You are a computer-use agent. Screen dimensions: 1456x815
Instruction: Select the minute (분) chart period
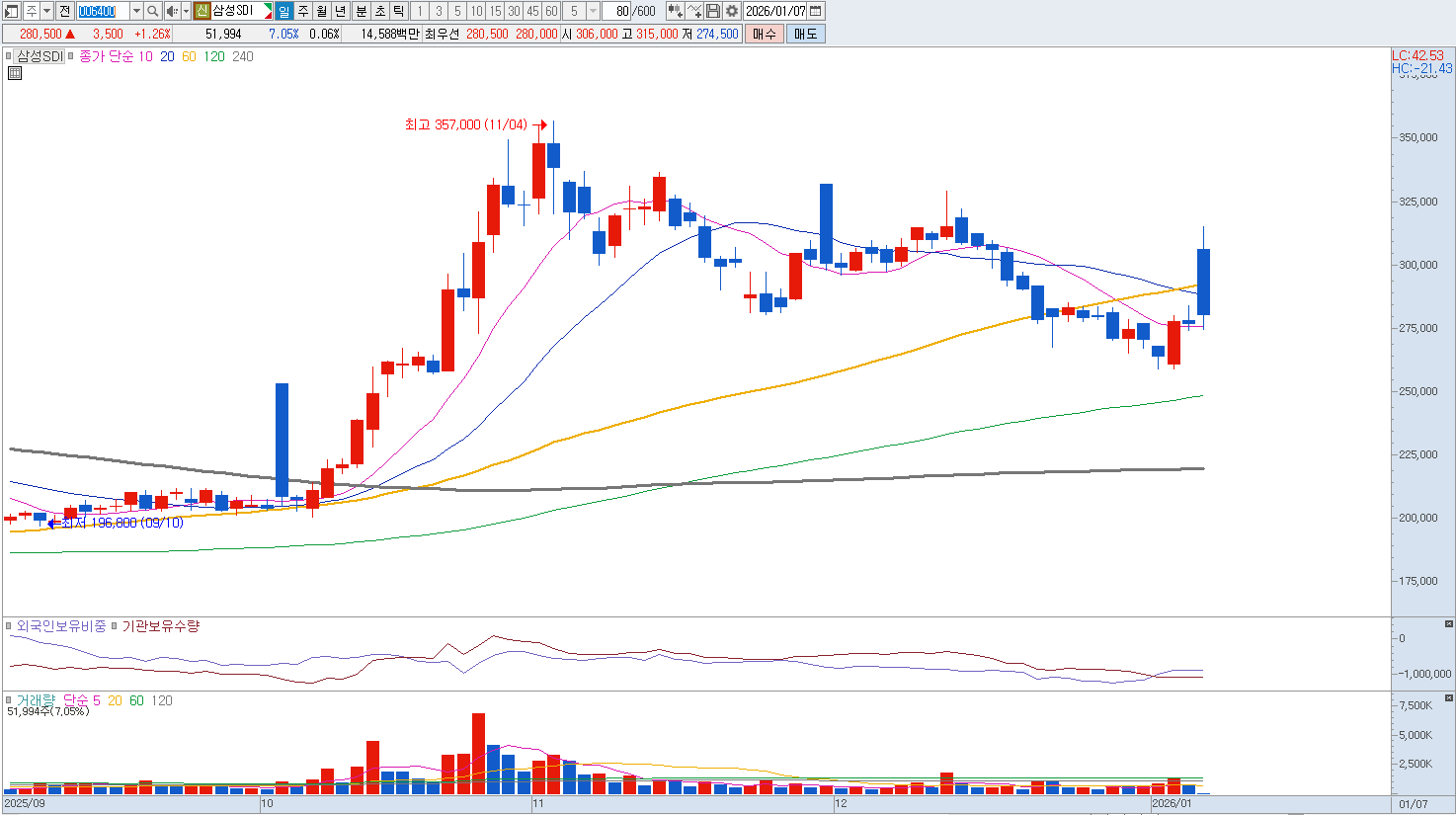tap(361, 11)
